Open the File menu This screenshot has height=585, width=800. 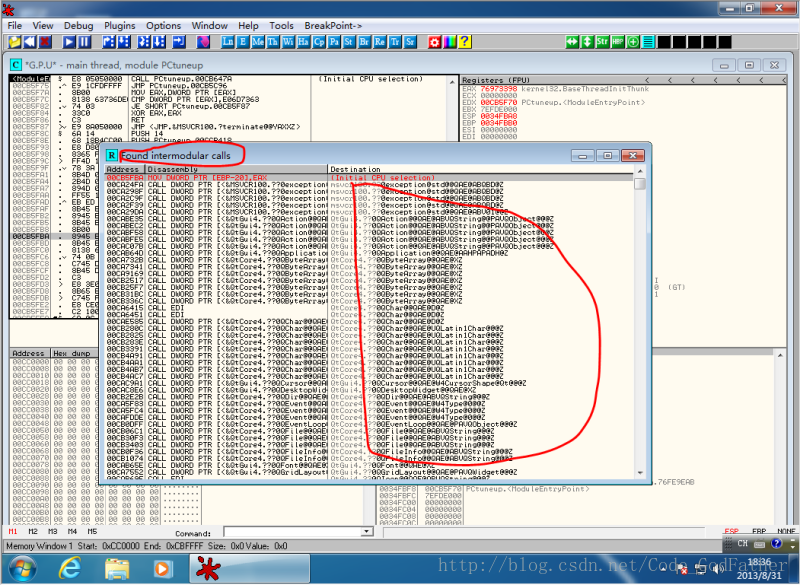point(15,26)
